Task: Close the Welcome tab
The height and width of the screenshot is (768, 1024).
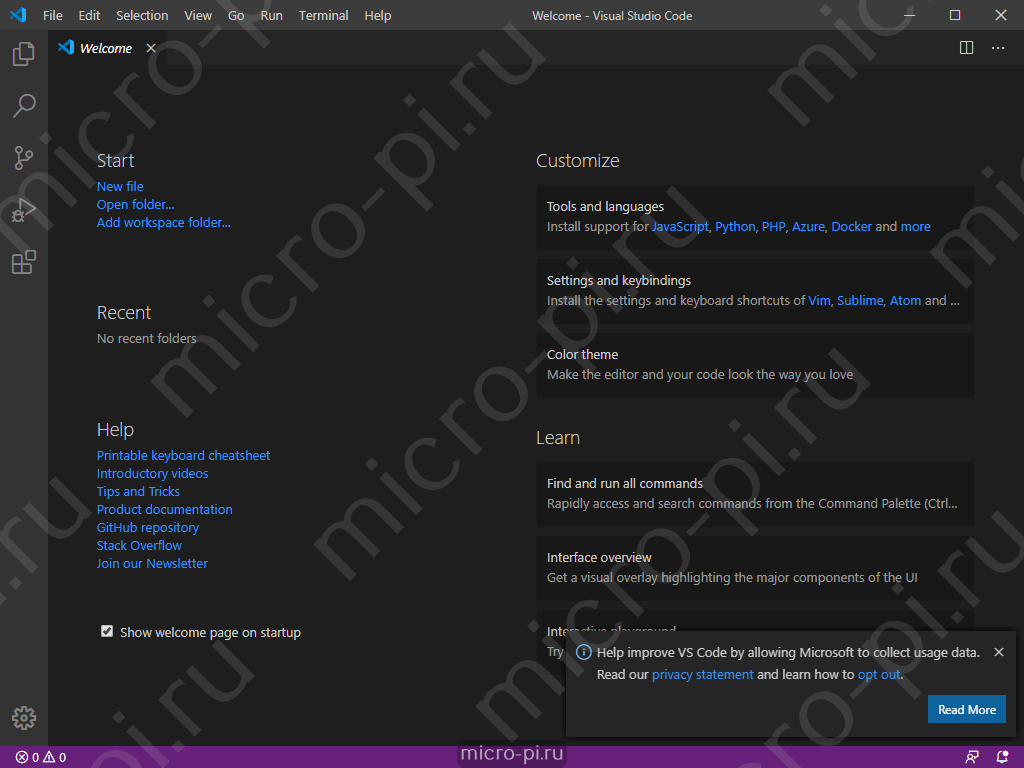Action: (151, 48)
